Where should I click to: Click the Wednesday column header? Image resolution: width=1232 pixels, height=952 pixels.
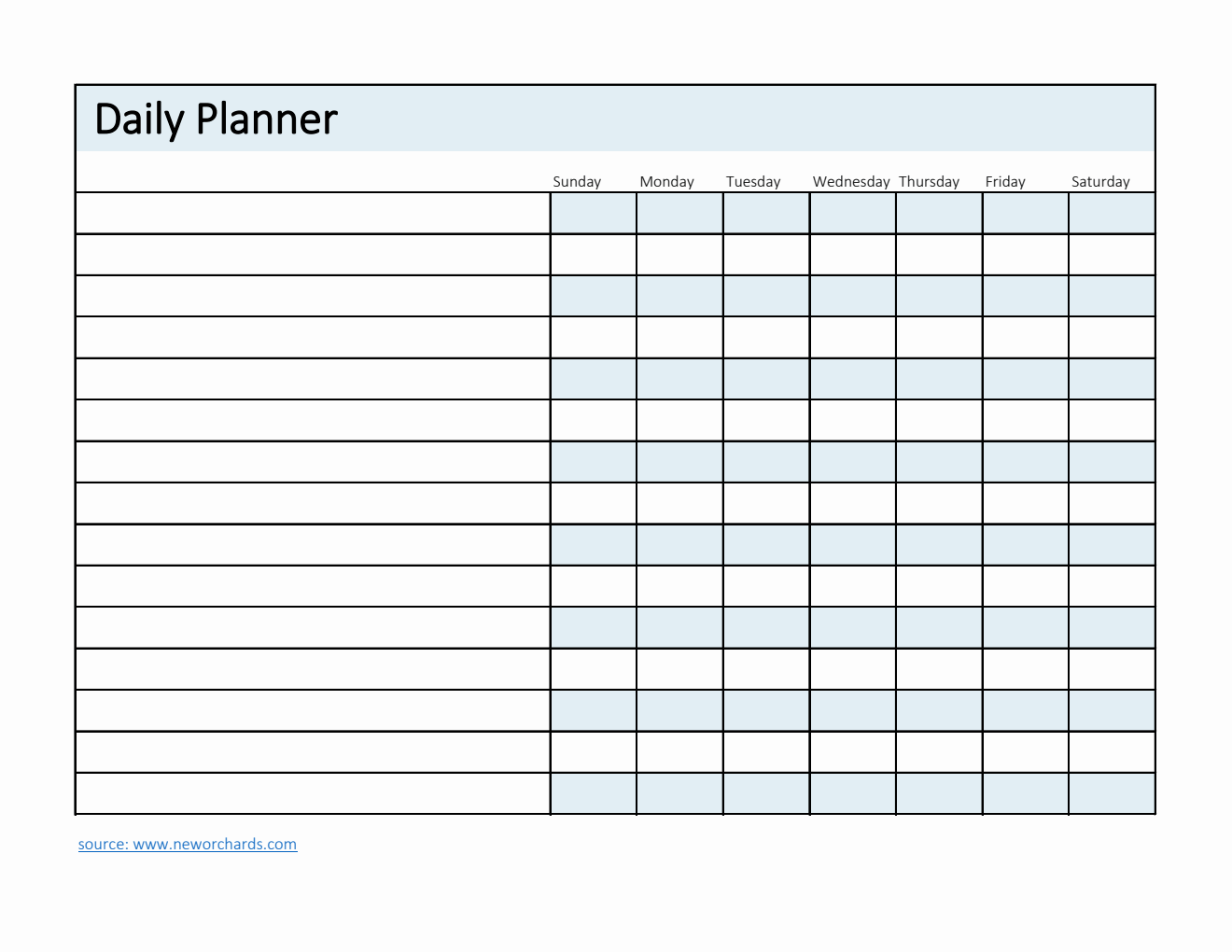(x=851, y=181)
